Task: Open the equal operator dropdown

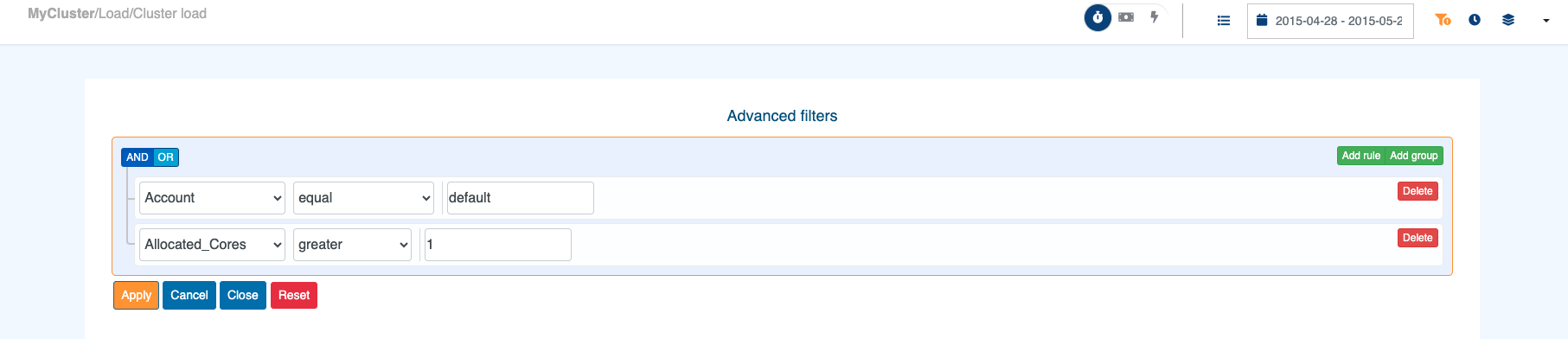Action: 363,198
